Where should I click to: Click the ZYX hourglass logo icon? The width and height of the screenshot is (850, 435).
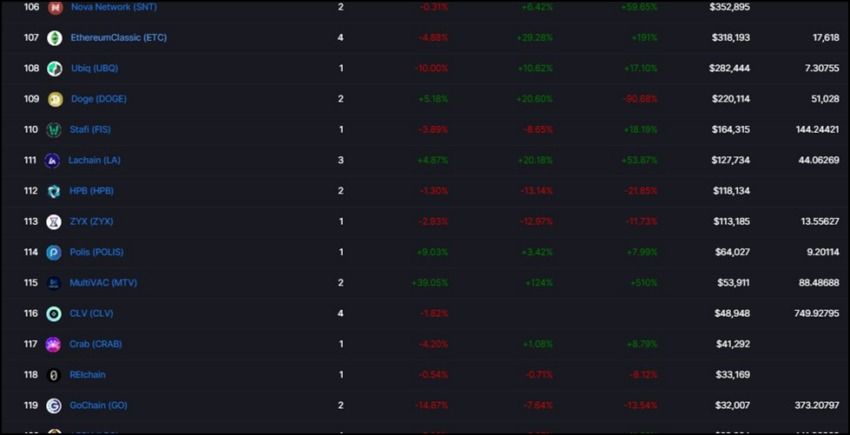pyautogui.click(x=54, y=222)
